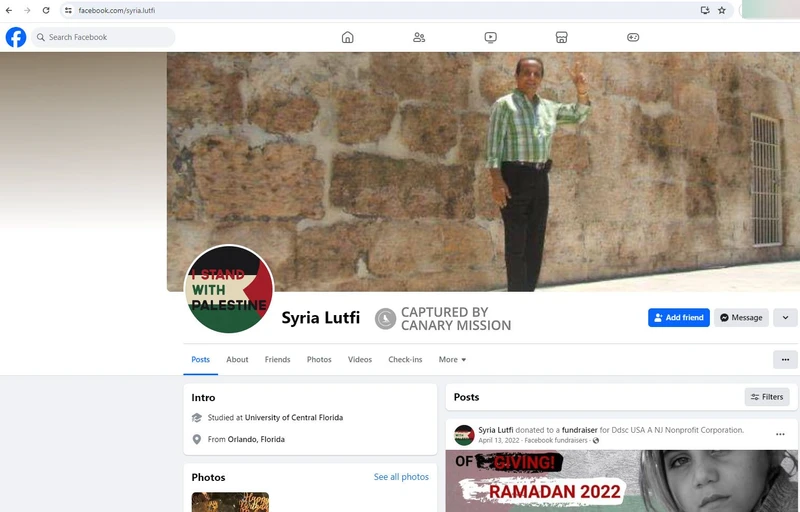Open the post's three-dots menu
800x512 pixels.
point(780,434)
